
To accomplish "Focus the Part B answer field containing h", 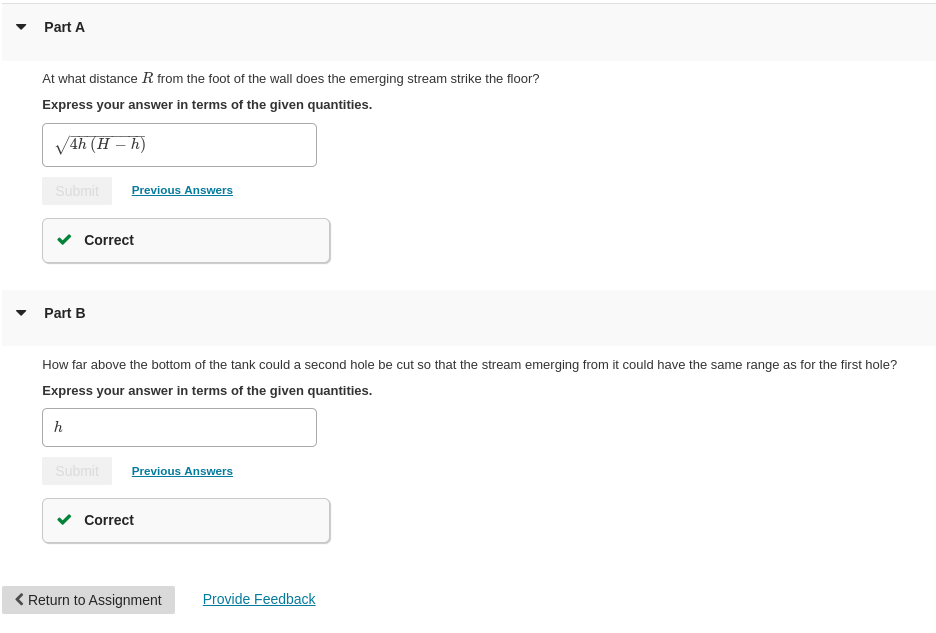I will pos(179,427).
